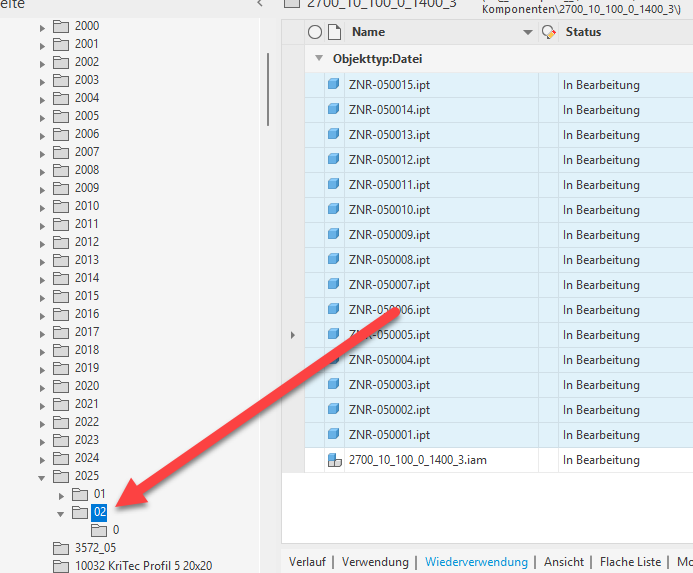693x573 pixels.
Task: Click the part icon of ZNR-050015.ipt
Action: click(x=334, y=85)
